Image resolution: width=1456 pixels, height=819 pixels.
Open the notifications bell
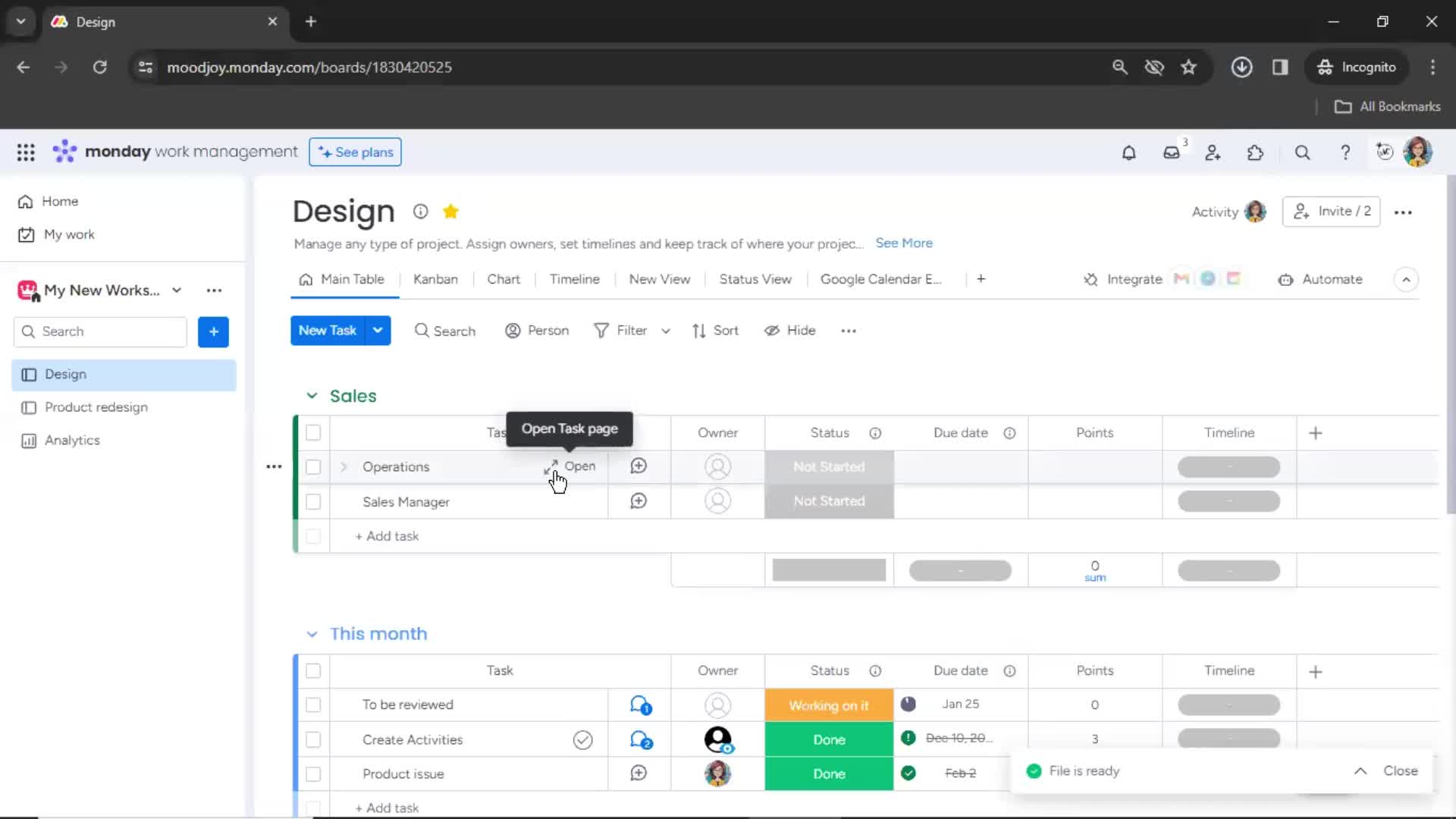point(1129,152)
